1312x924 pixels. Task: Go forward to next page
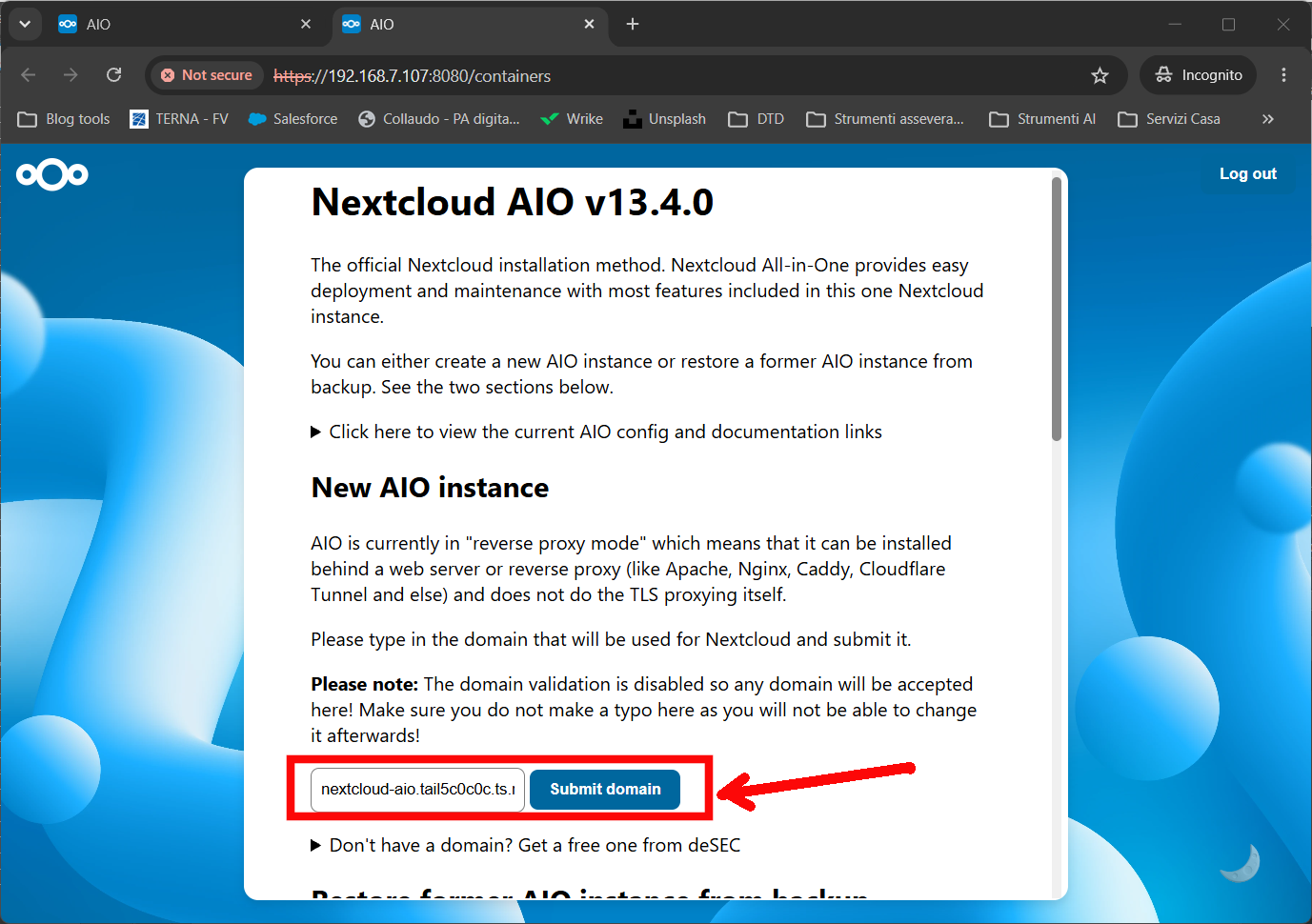point(71,75)
